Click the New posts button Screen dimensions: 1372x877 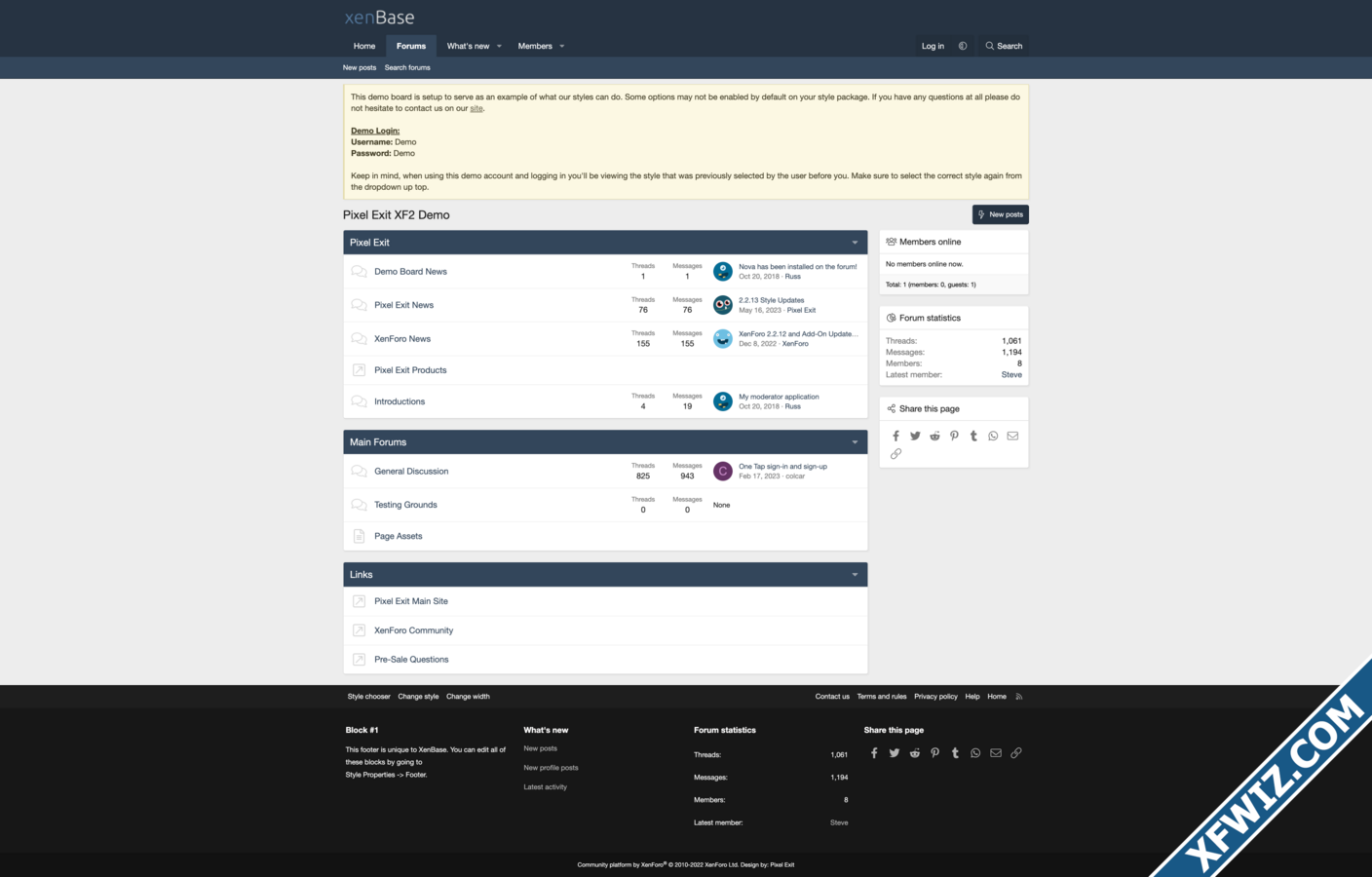[x=1001, y=214]
